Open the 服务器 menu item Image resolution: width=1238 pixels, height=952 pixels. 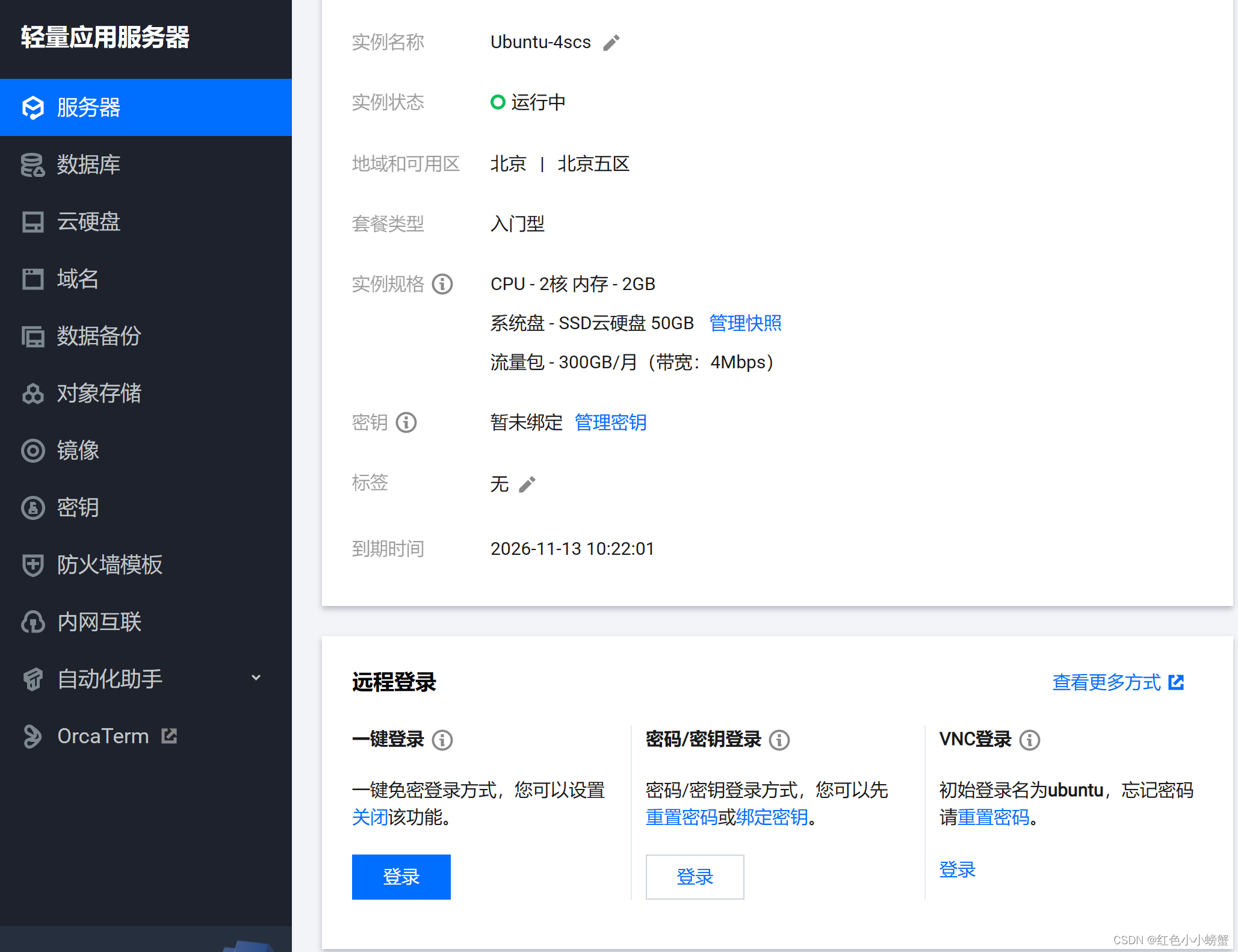pos(146,108)
